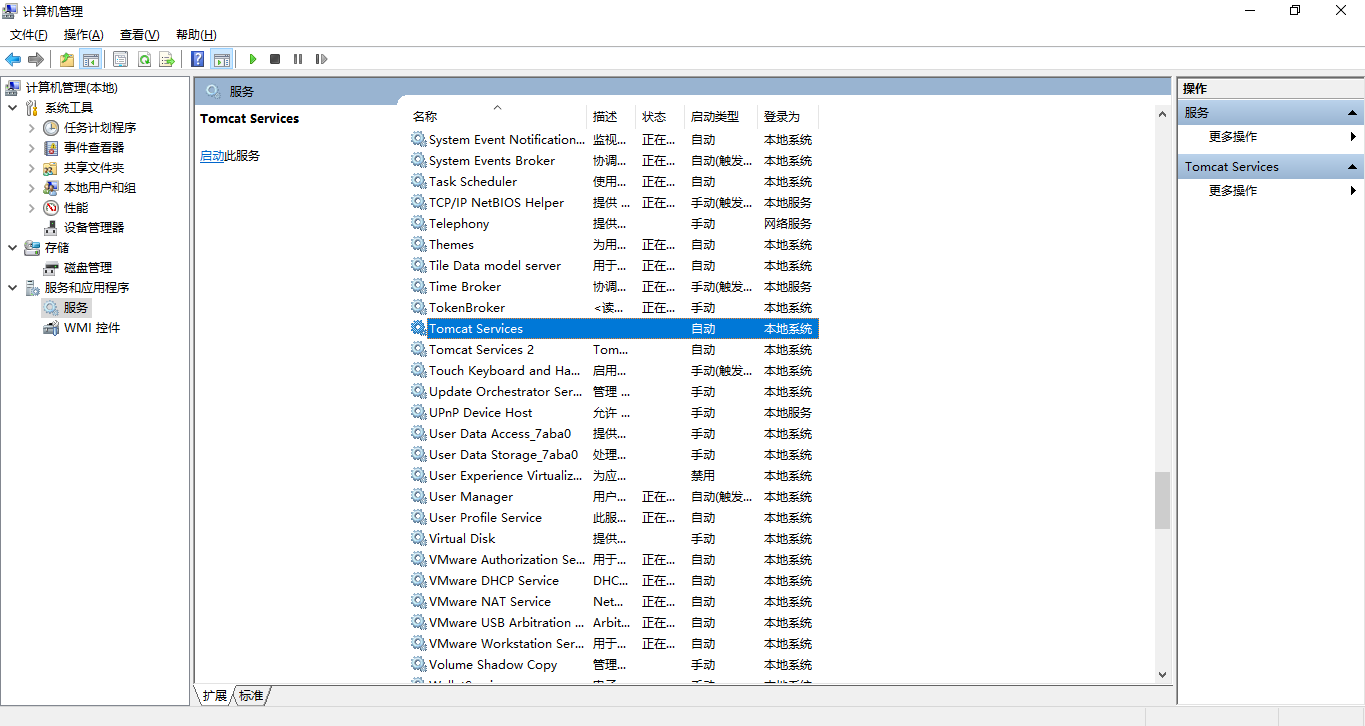Open the Help question mark icon
This screenshot has height=726, width=1365.
198,59
